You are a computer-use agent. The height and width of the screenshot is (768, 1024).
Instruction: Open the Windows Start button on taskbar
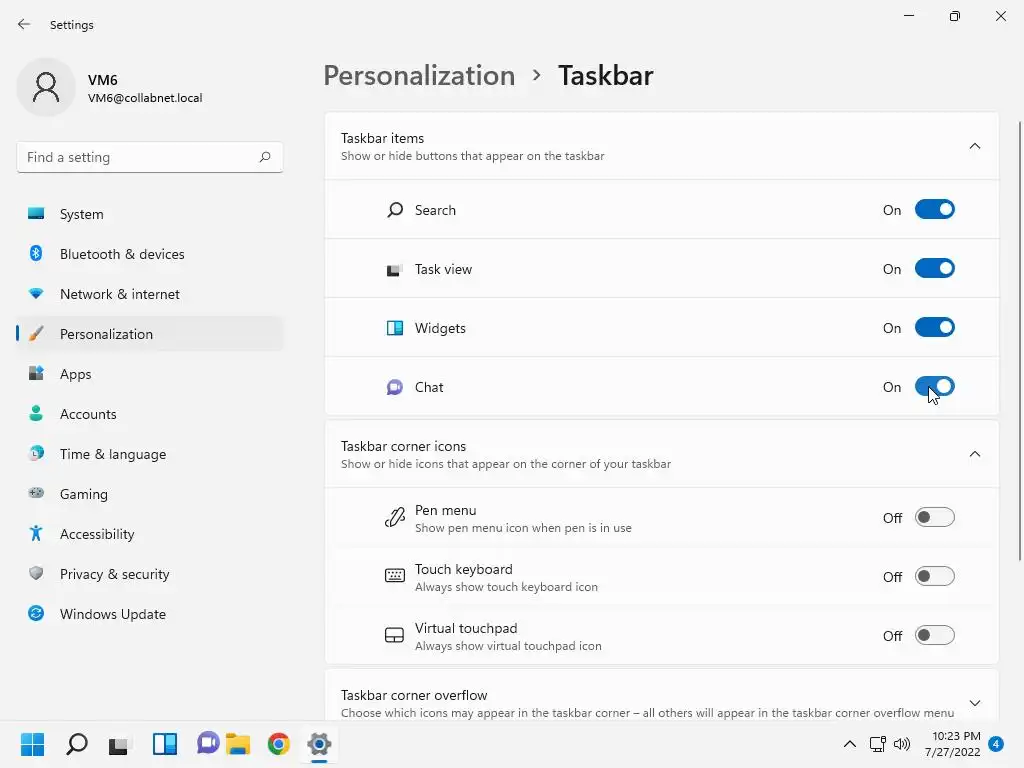(x=33, y=744)
